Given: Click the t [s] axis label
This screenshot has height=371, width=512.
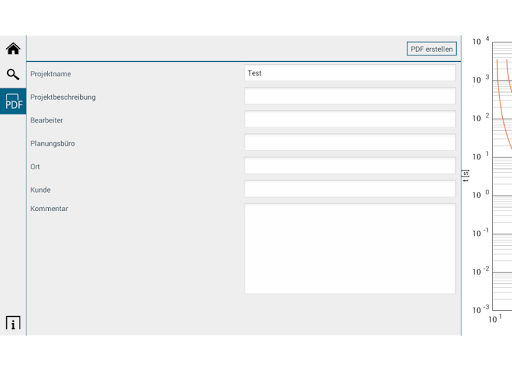Looking at the screenshot, I should pyautogui.click(x=466, y=176).
